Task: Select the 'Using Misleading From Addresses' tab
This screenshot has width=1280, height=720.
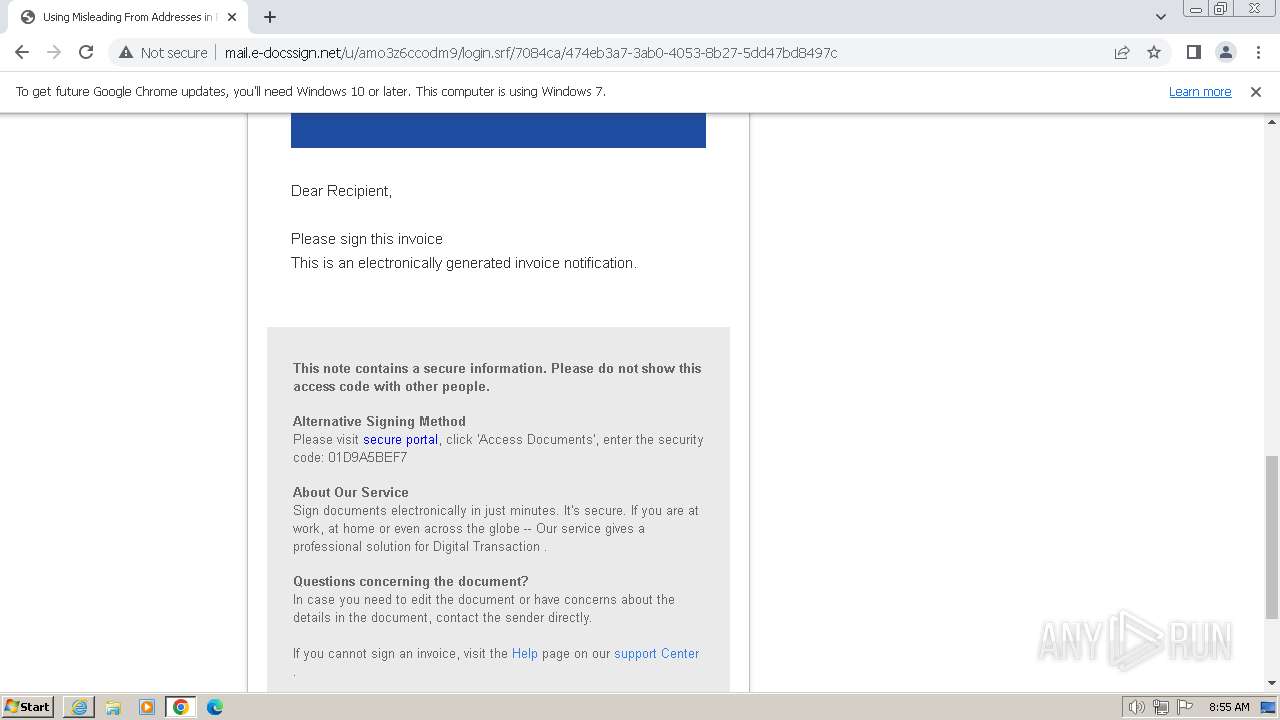Action: coord(128,17)
